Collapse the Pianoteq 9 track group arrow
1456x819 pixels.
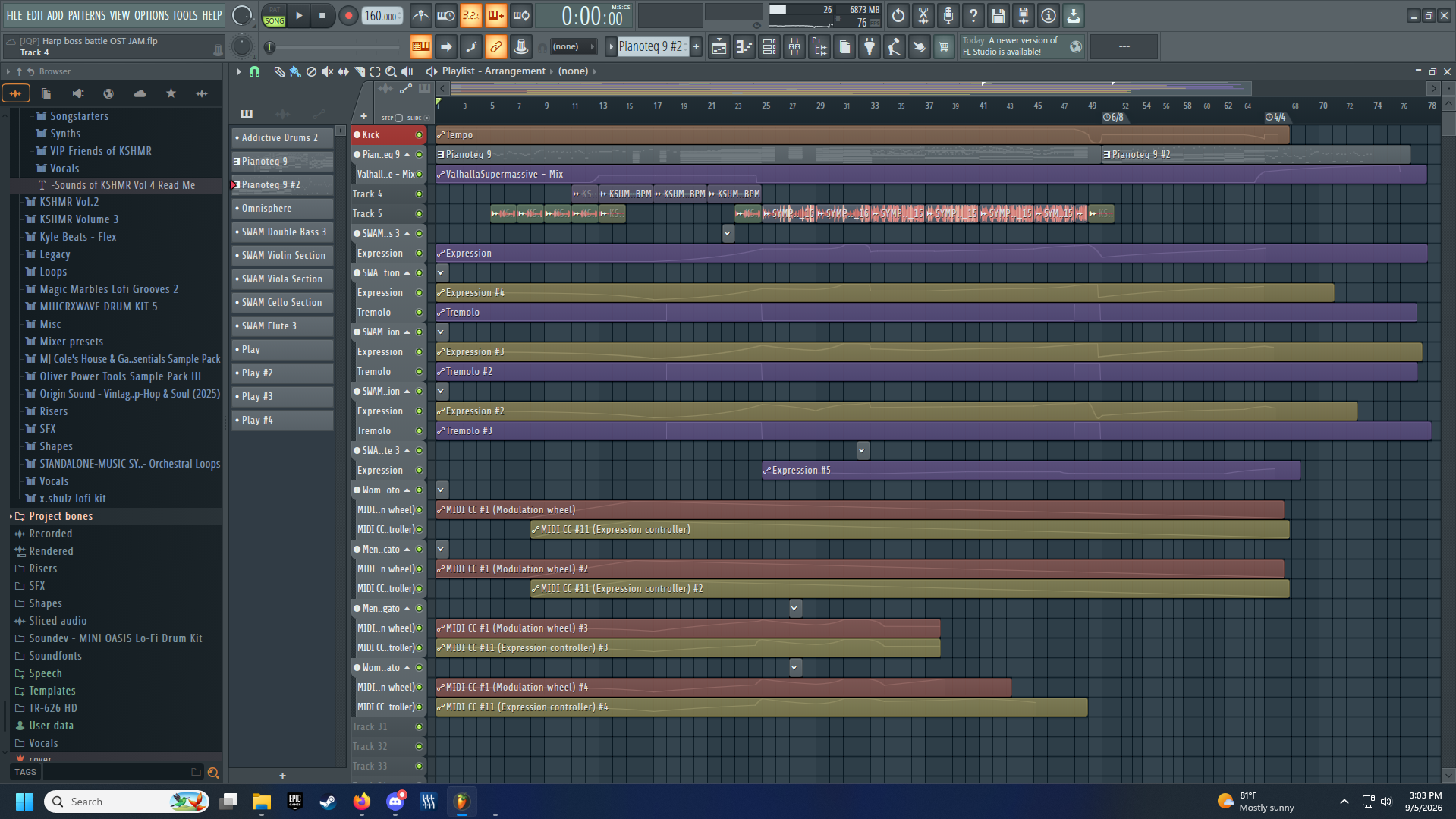(407, 155)
